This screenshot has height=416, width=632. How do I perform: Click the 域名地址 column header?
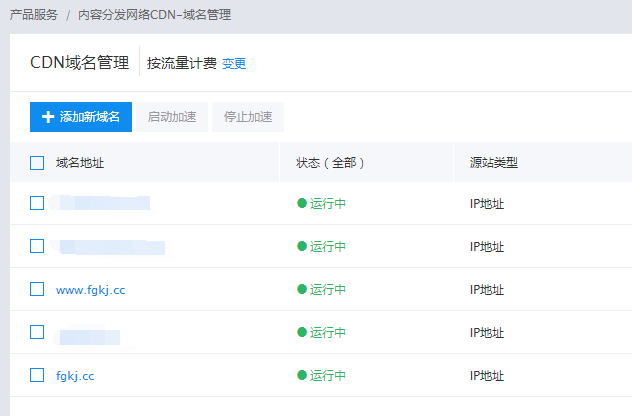point(80,163)
